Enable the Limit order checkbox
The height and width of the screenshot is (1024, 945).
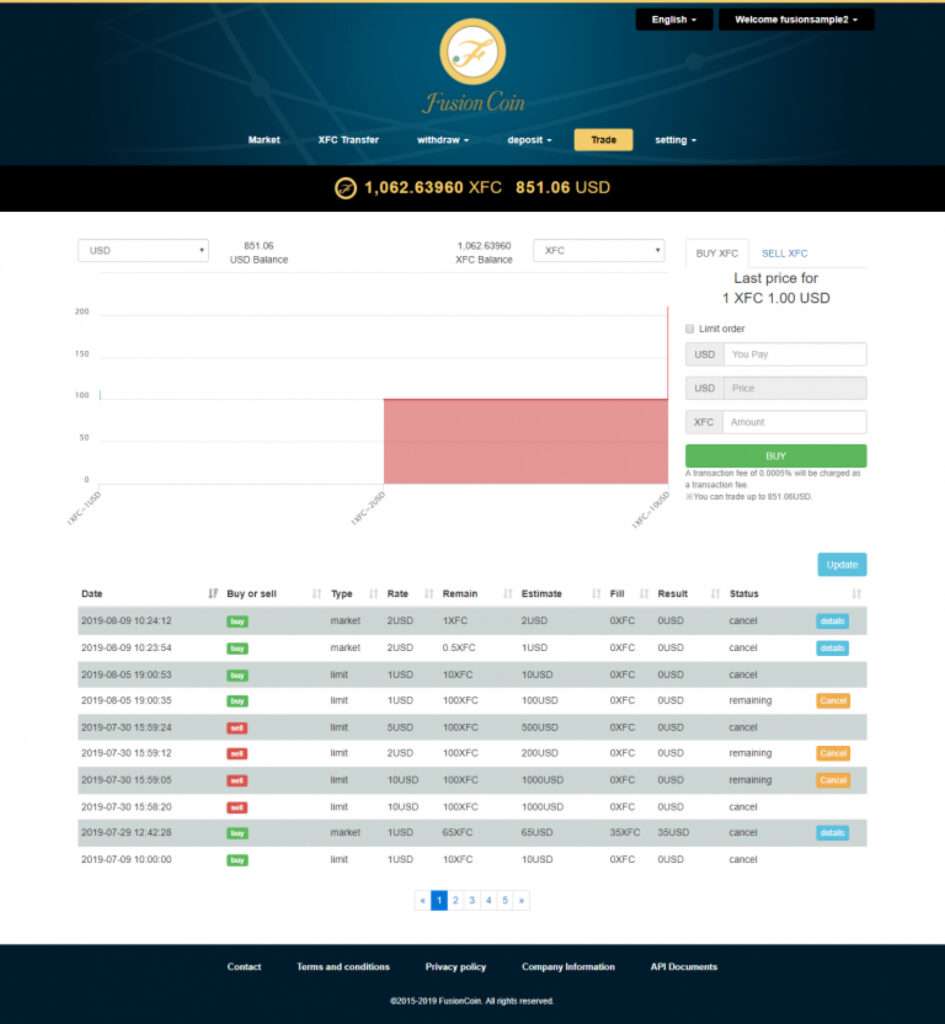pos(690,329)
